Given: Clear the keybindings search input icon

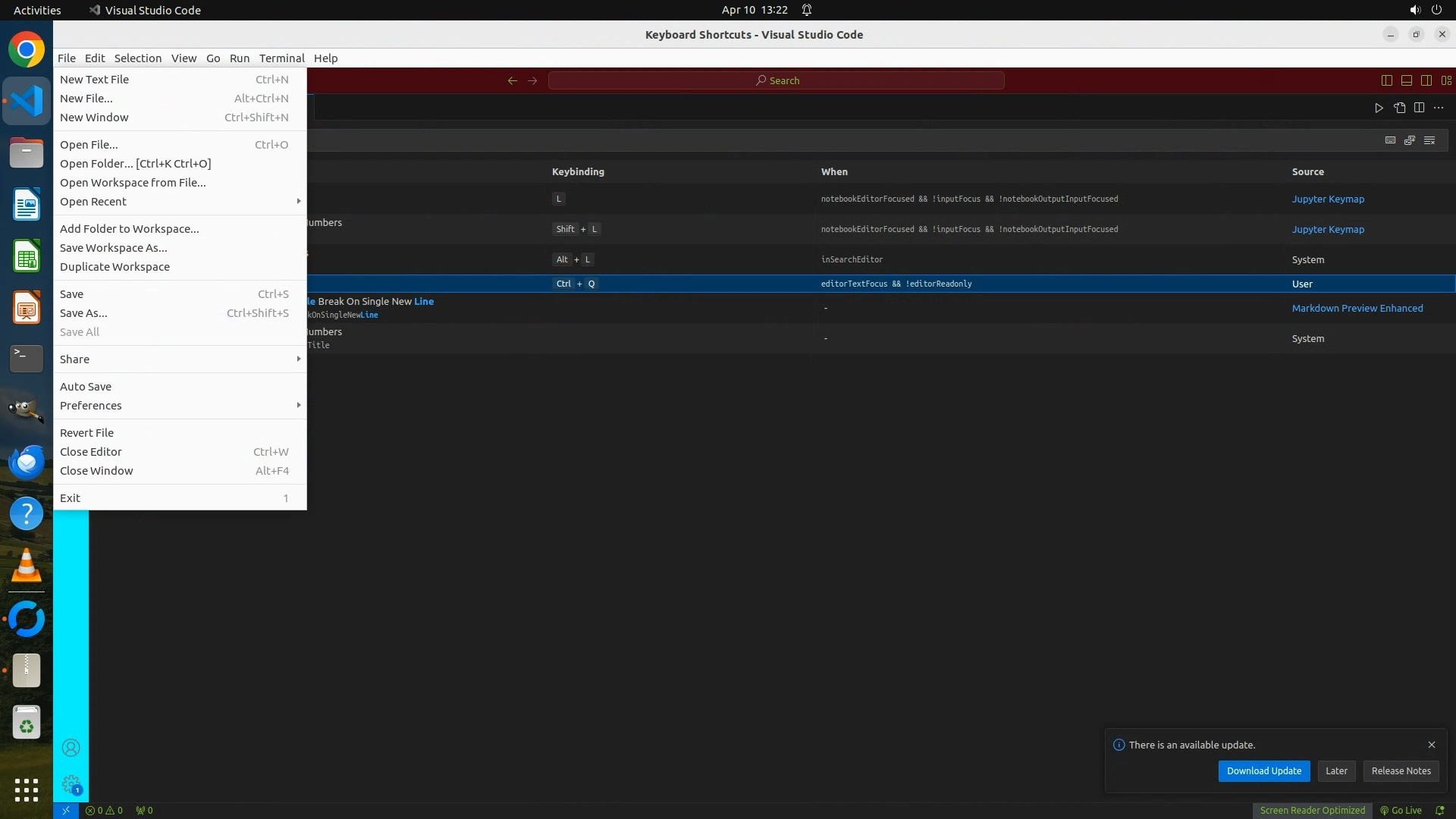Looking at the screenshot, I should 1429,140.
